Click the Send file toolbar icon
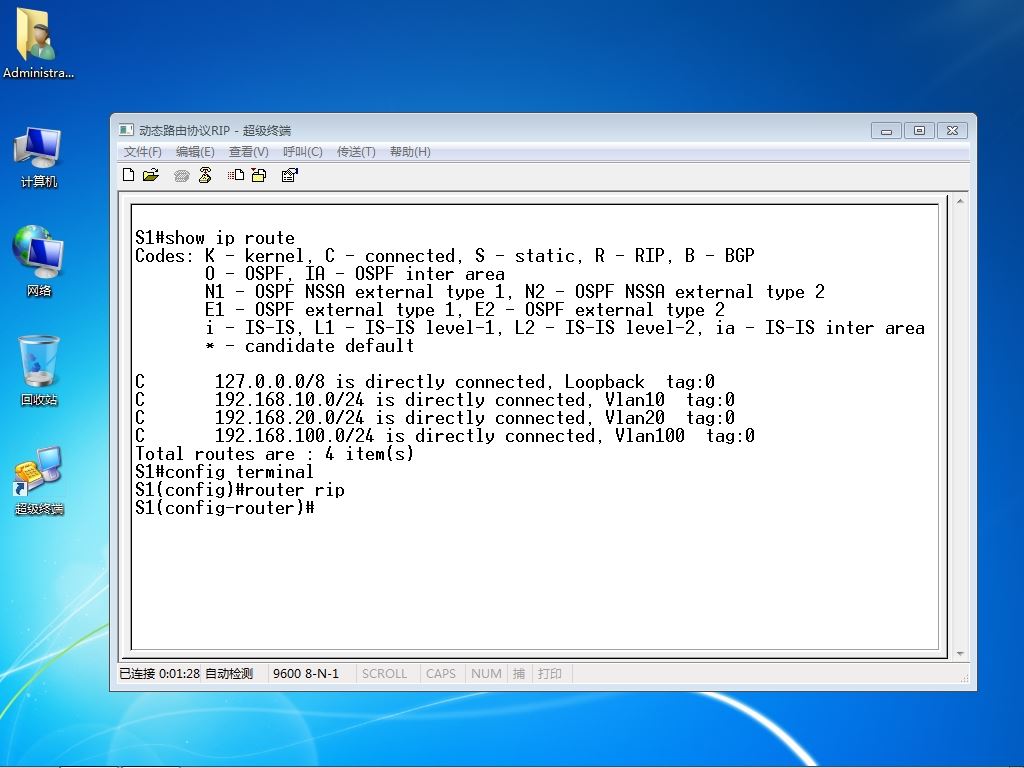 236,174
